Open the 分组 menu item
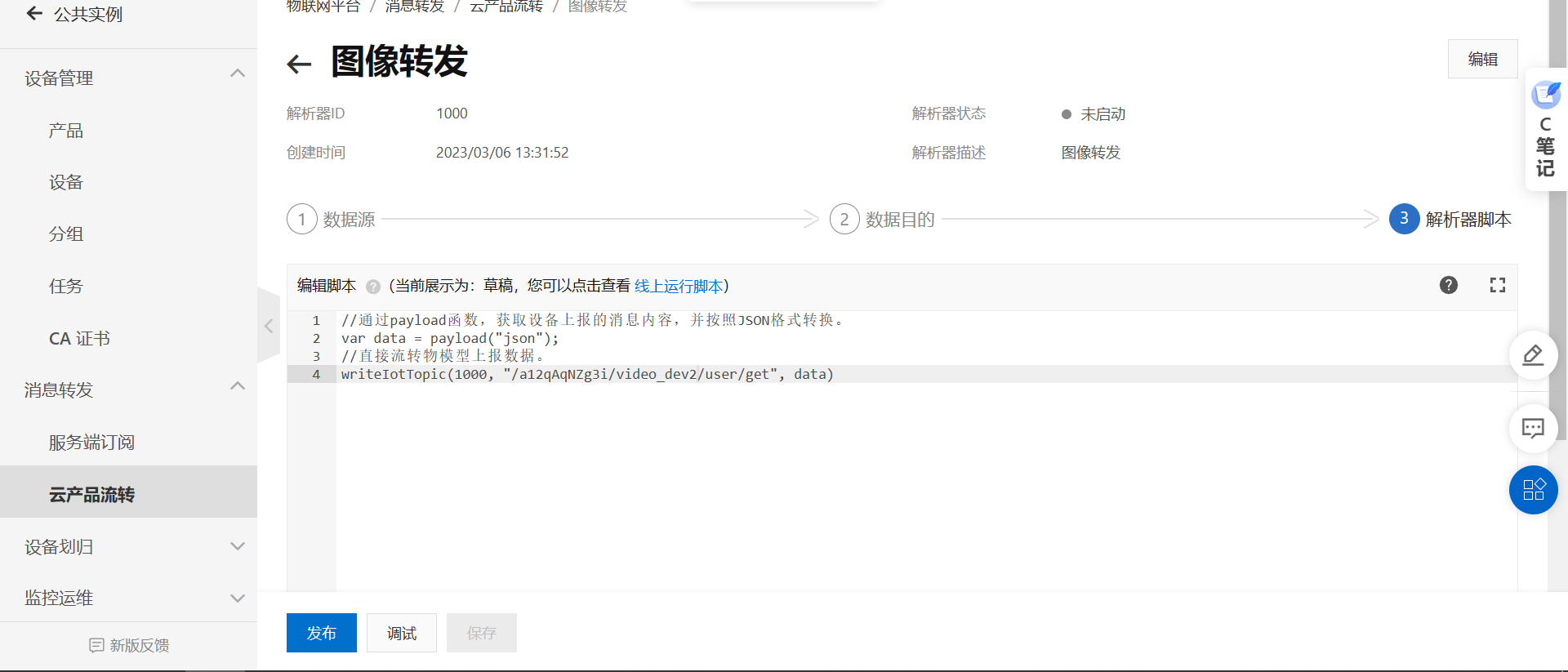 click(x=66, y=234)
